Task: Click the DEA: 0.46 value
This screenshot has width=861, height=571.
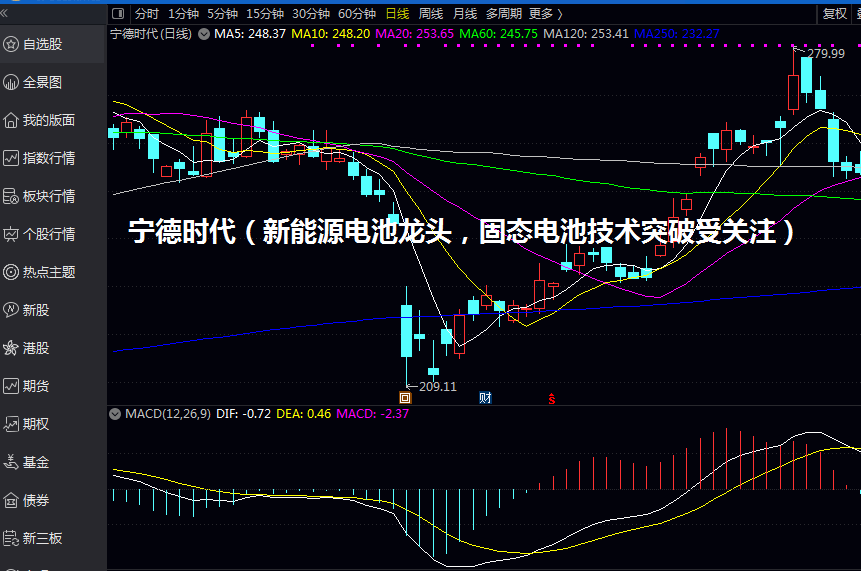Action: click(304, 414)
